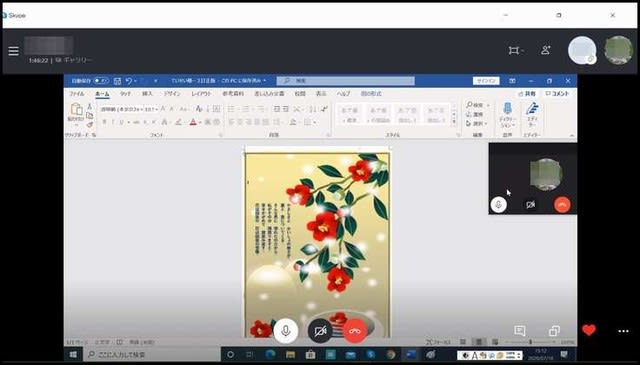The height and width of the screenshot is (365, 640).
Task: Toggle show paragraph marks in Word
Action: 324,109
